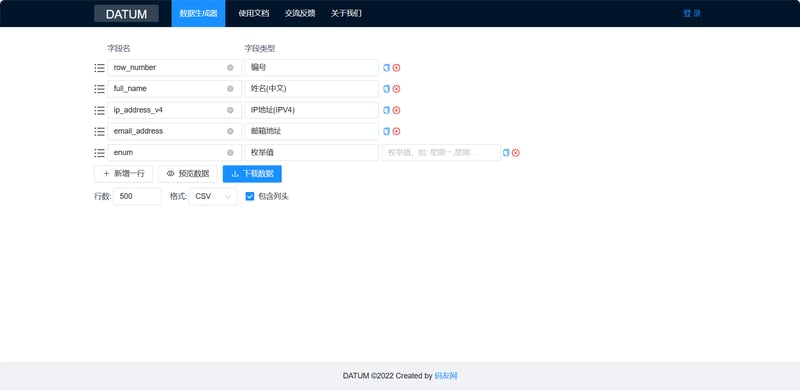Screen dimensions: 800x390
Task: Click drag handle icon beside ip_address_v4
Action: [x=99, y=110]
